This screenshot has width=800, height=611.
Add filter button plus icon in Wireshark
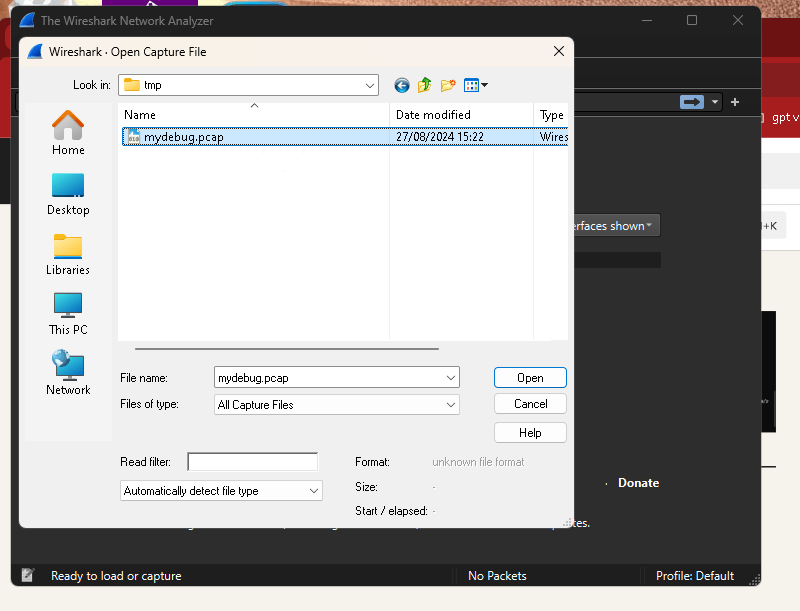[735, 102]
